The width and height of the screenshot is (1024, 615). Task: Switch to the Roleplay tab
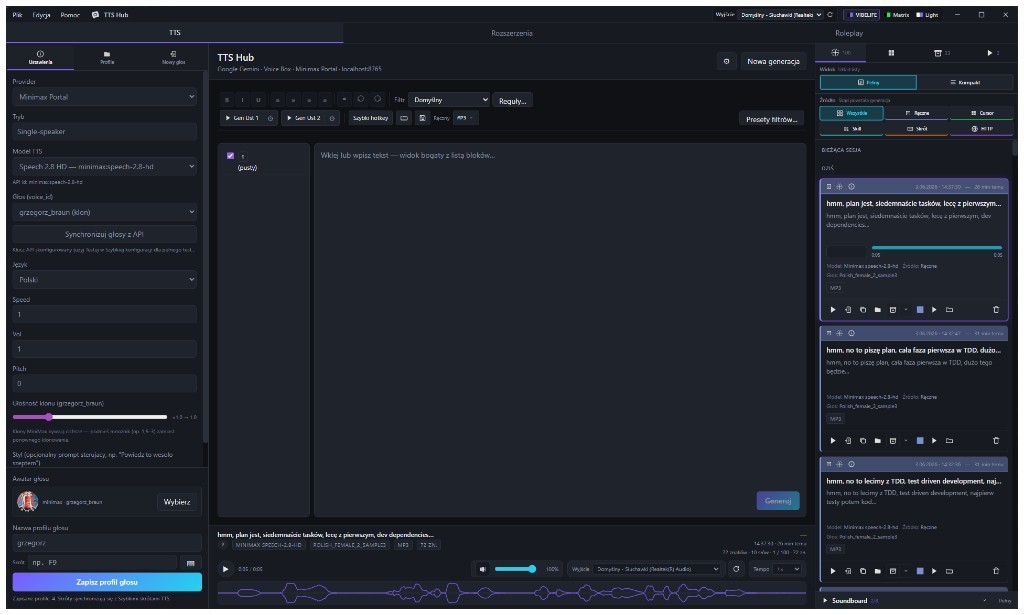point(849,33)
